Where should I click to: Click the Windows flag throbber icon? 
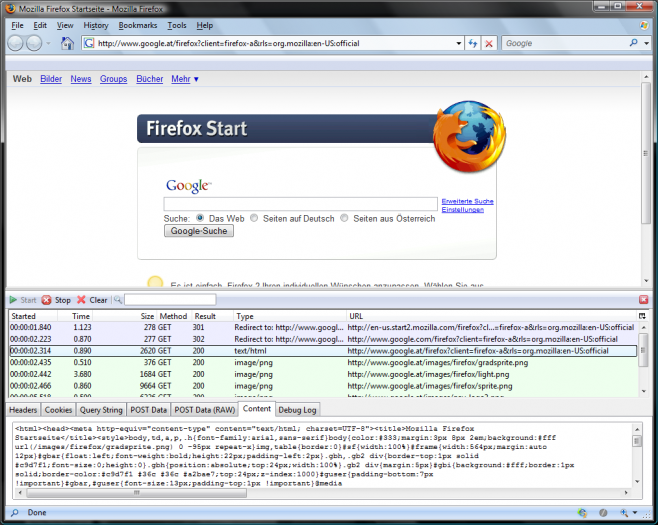(x=644, y=25)
